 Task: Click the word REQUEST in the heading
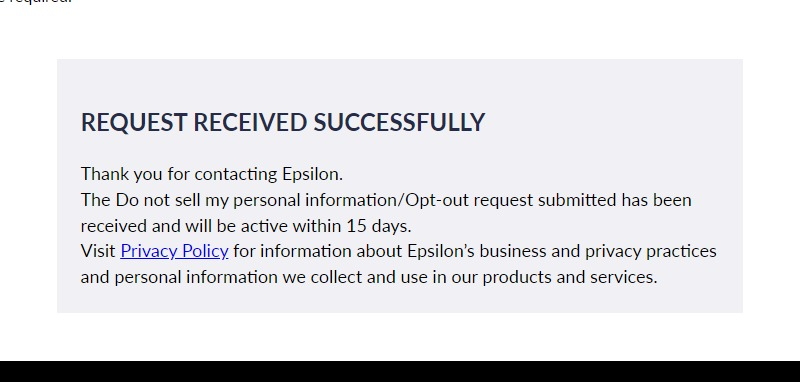coord(134,122)
